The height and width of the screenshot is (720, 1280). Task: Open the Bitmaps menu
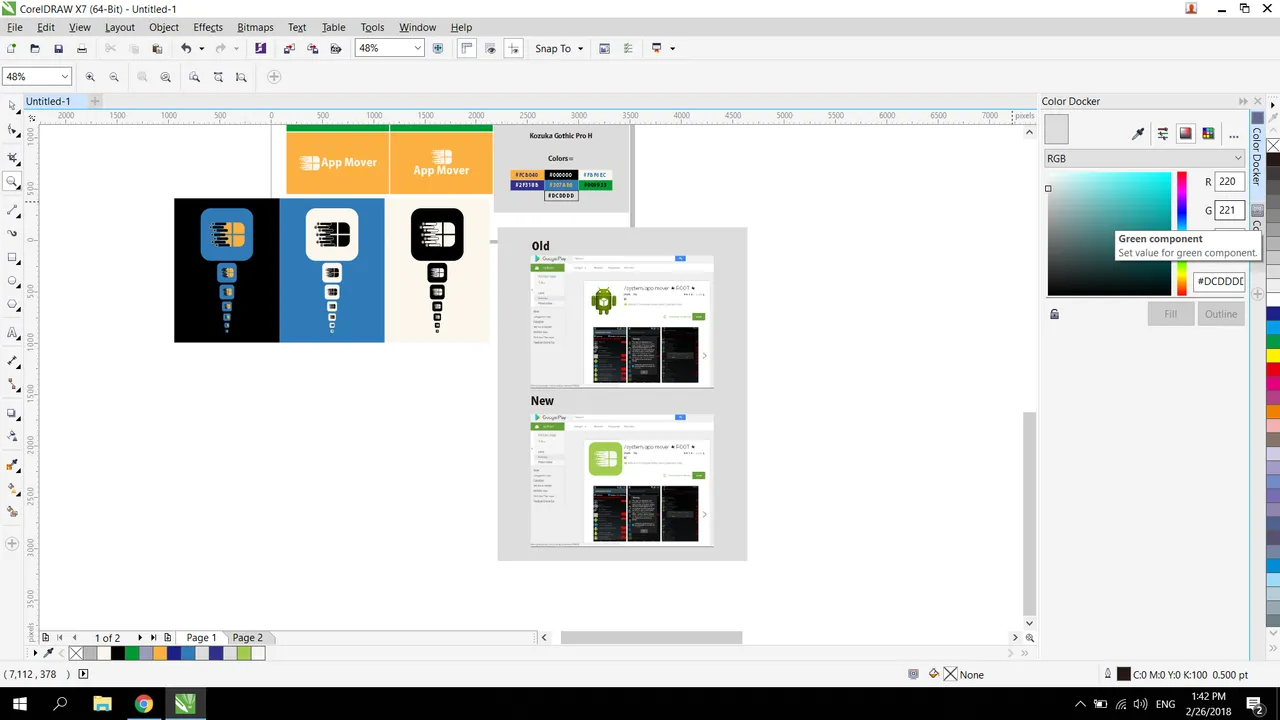point(256,27)
